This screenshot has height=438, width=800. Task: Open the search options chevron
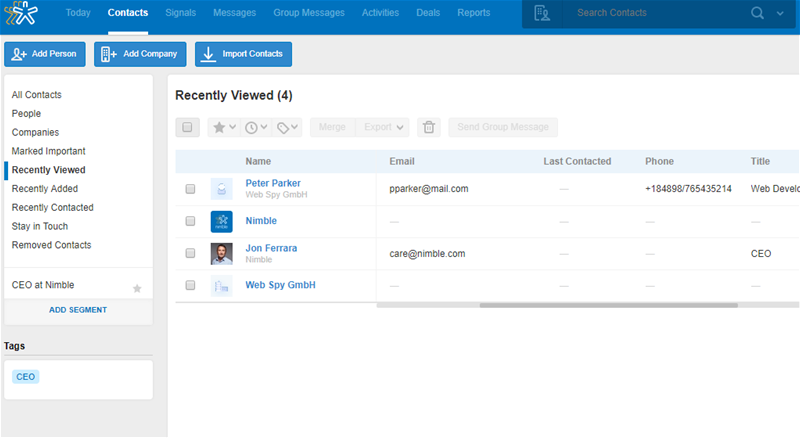[x=780, y=13]
